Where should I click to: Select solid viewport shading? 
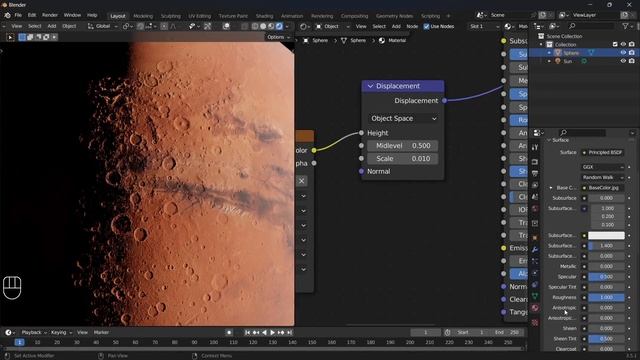tap(263, 26)
